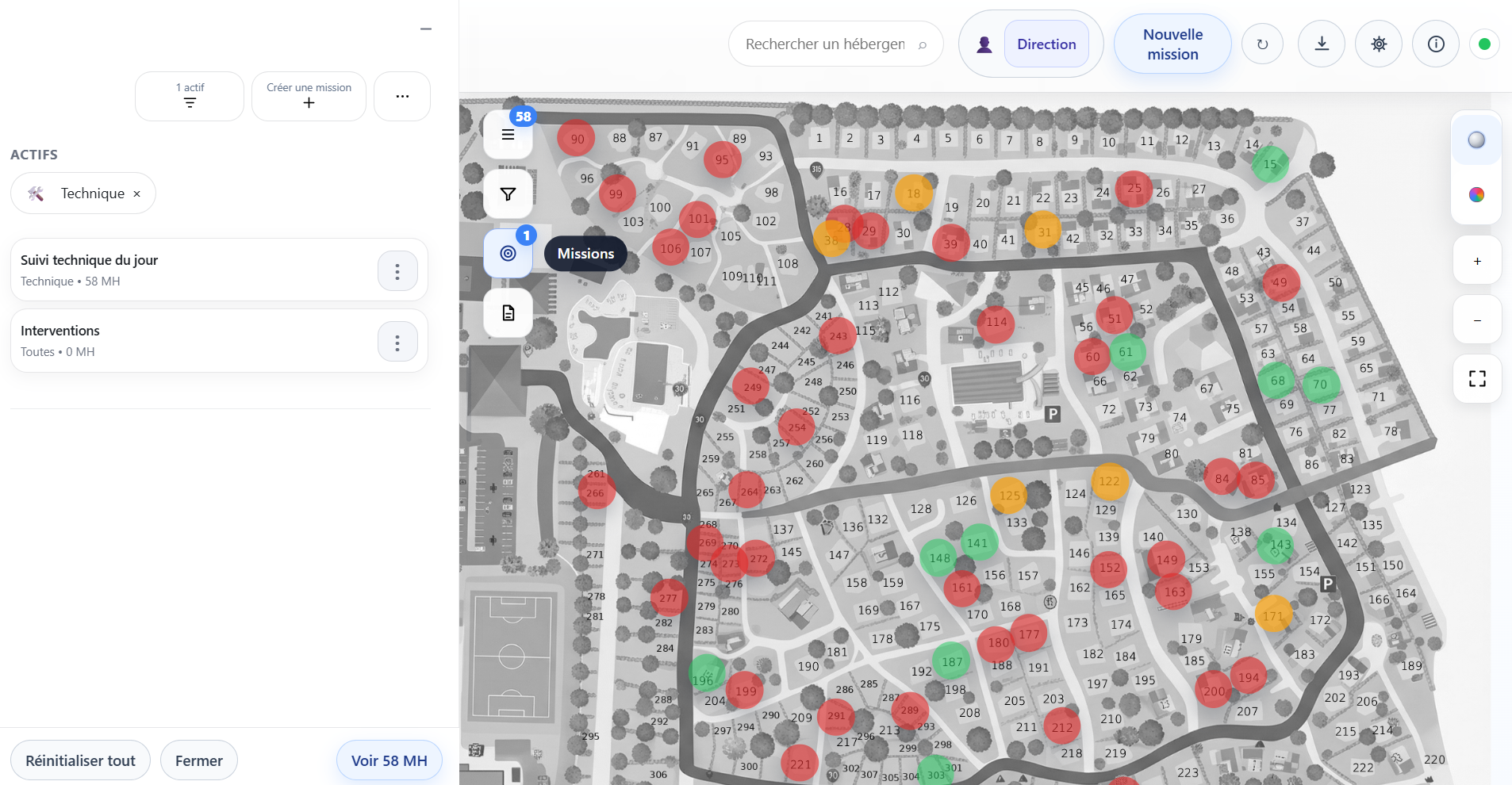Click red marker 199 on map
Image resolution: width=1512 pixels, height=785 pixels.
[745, 691]
